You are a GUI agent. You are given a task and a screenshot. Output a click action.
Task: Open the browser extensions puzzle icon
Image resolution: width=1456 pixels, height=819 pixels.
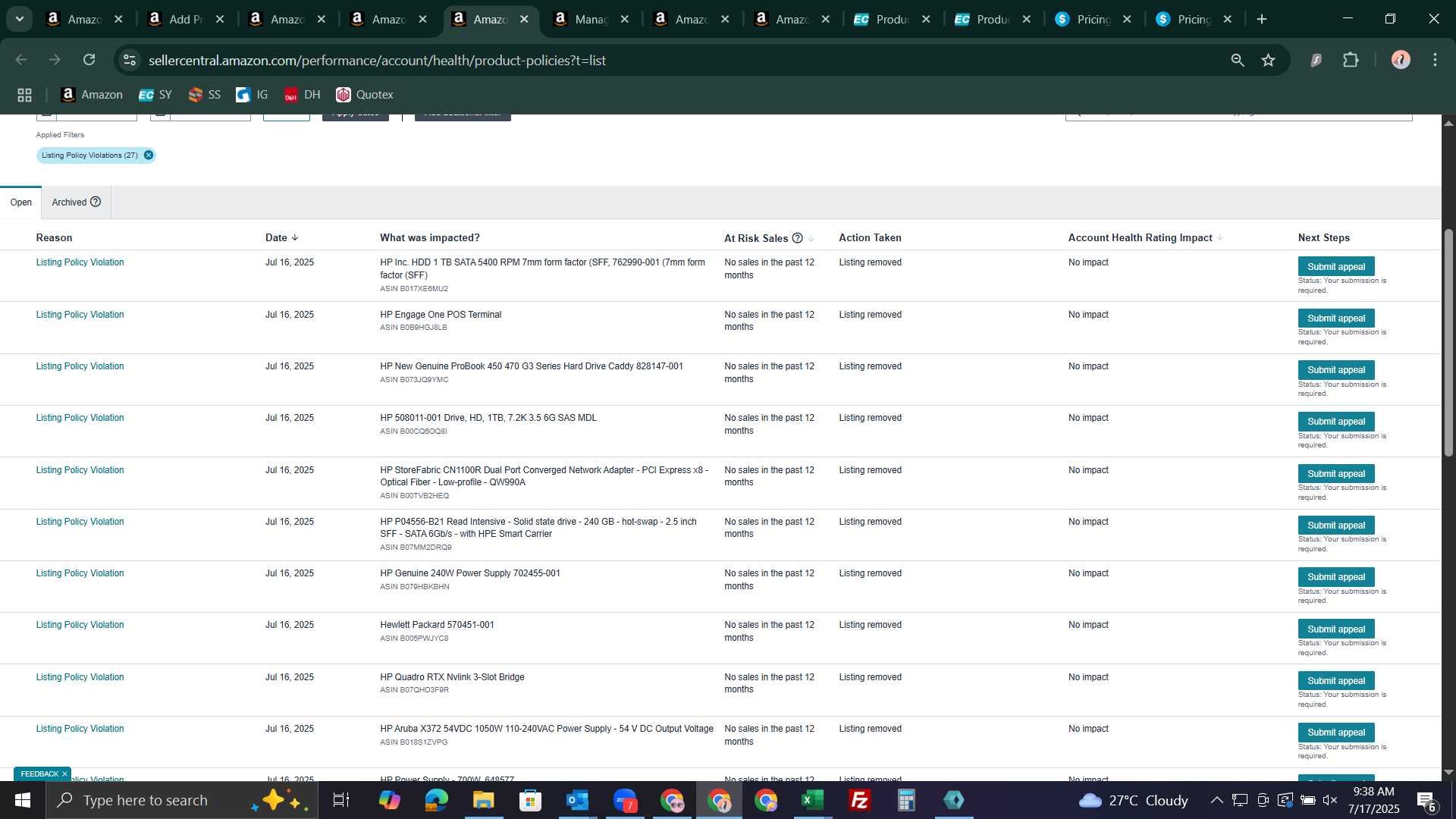[x=1351, y=60]
